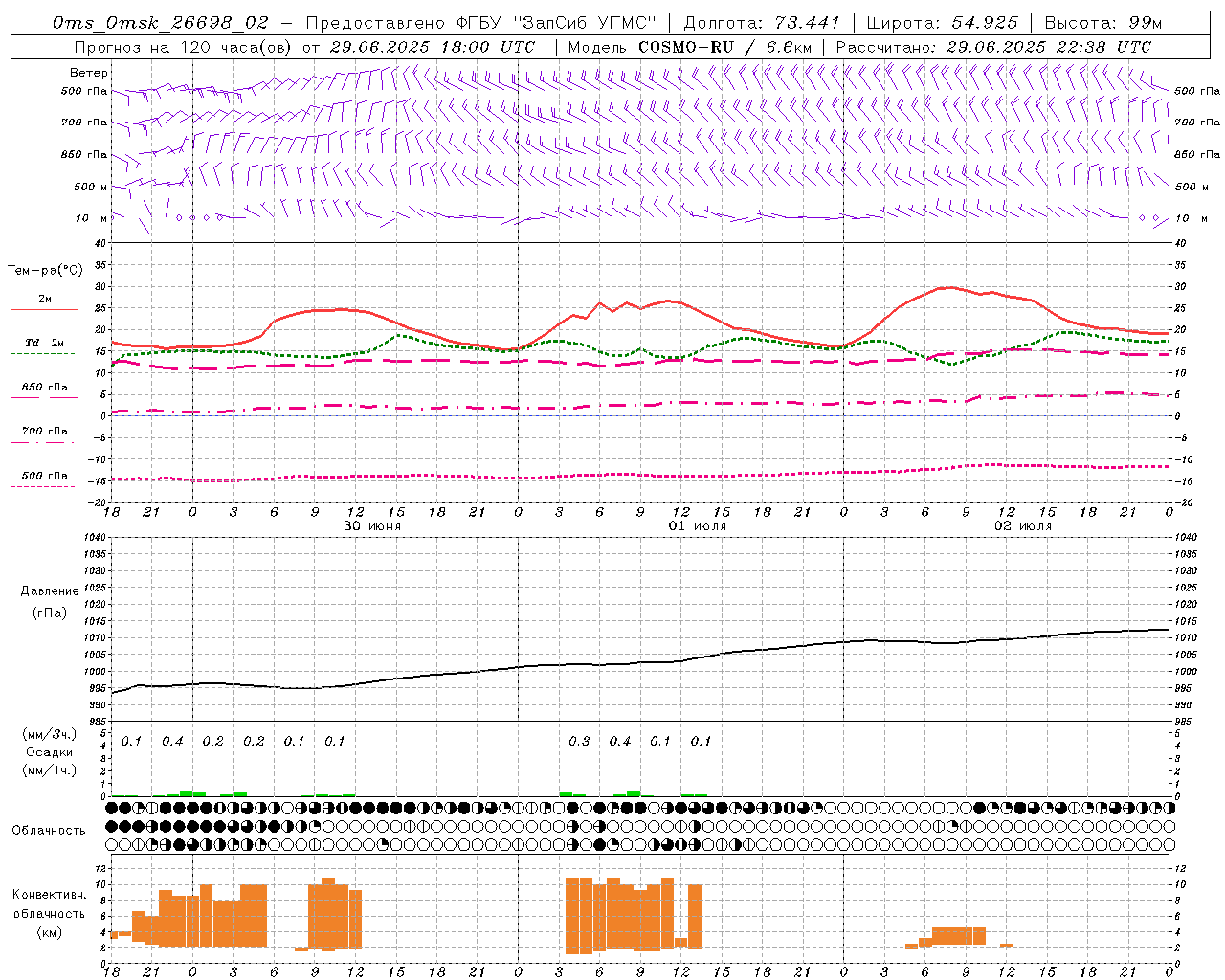Click the Осадки panel label
The height and width of the screenshot is (980, 1225).
(49, 752)
